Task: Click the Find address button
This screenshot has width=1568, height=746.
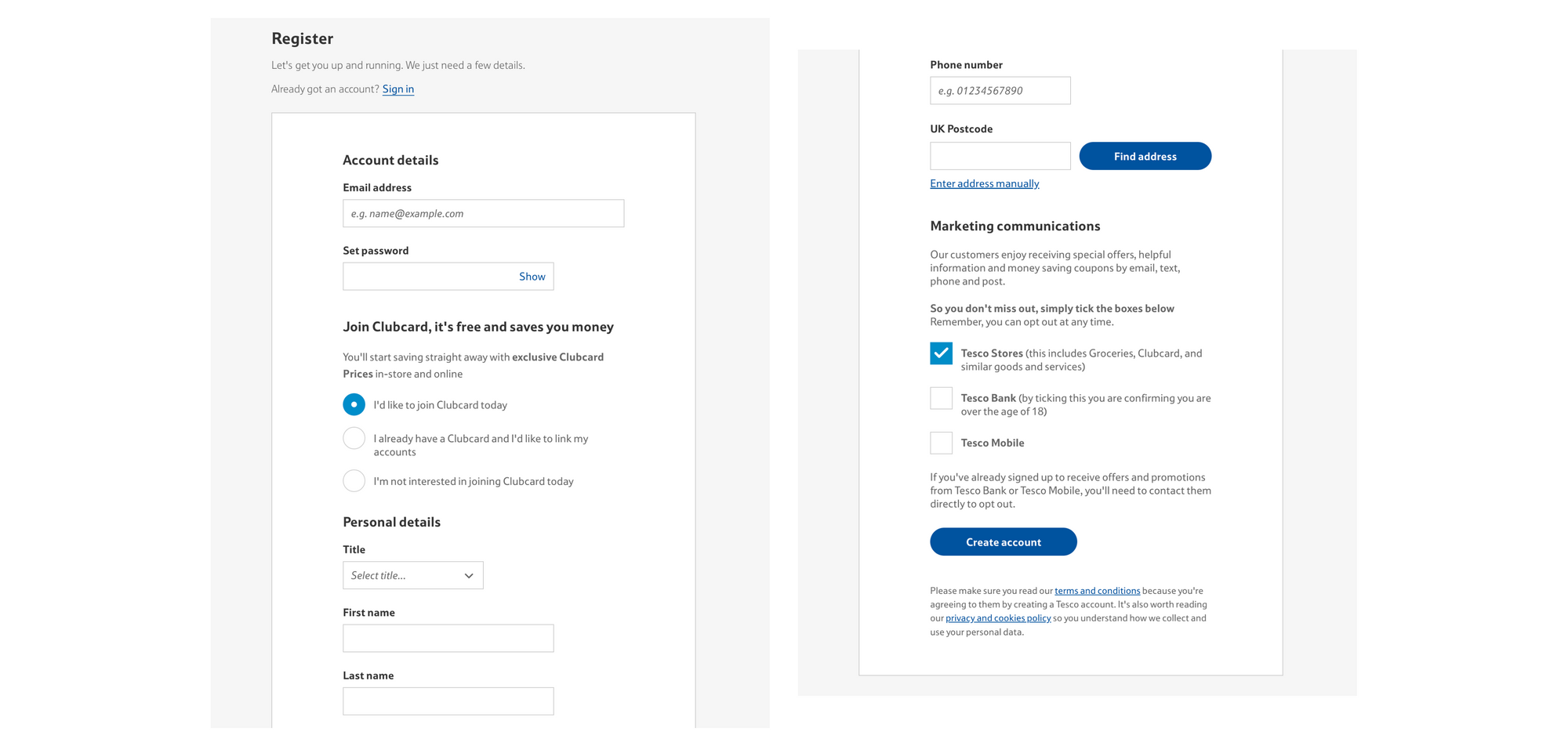Action: (1145, 156)
